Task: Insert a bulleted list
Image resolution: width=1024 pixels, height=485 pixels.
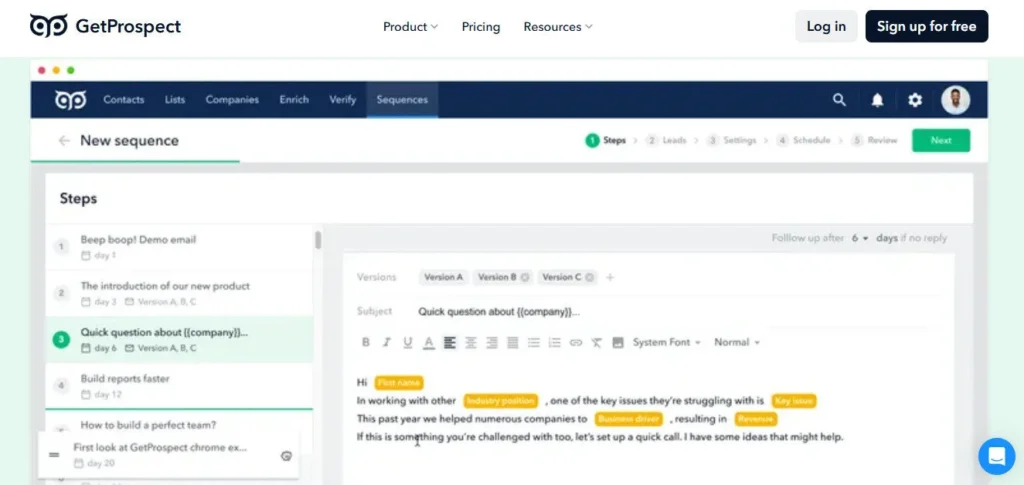Action: [534, 343]
